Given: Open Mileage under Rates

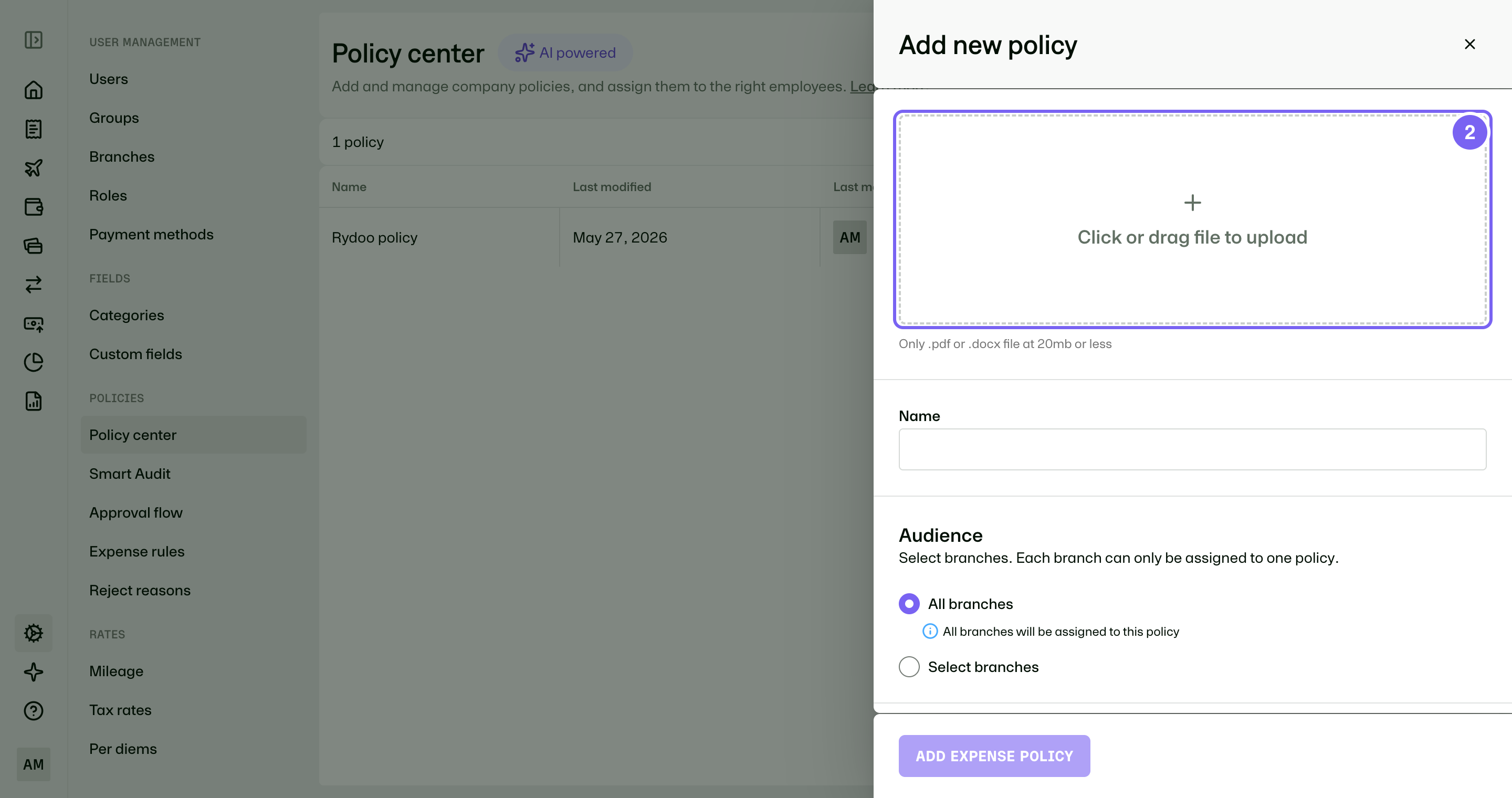Looking at the screenshot, I should tap(116, 671).
